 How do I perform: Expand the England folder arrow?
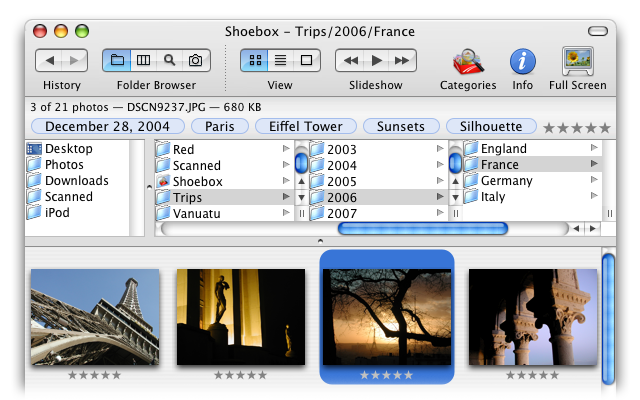(x=594, y=148)
